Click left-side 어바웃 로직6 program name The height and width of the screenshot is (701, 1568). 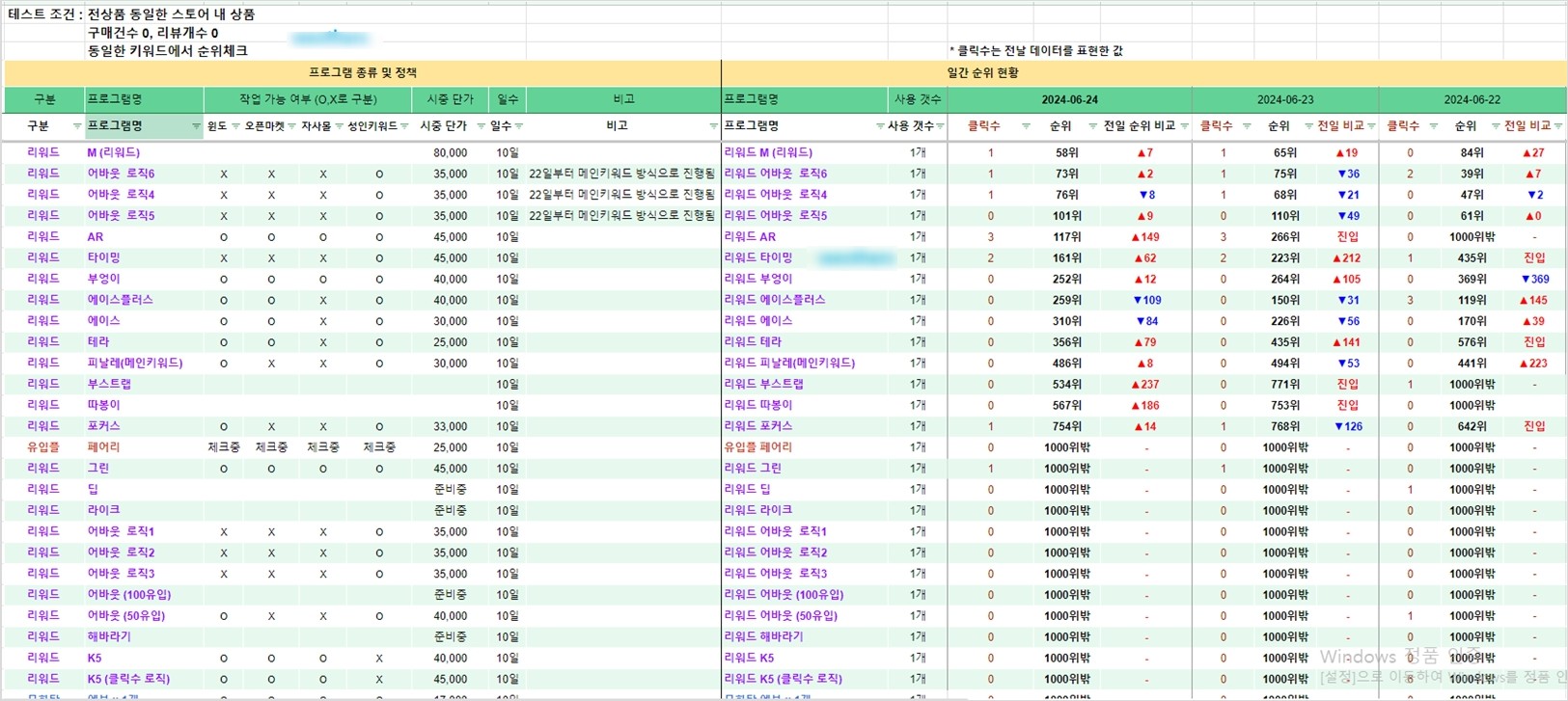[121, 175]
